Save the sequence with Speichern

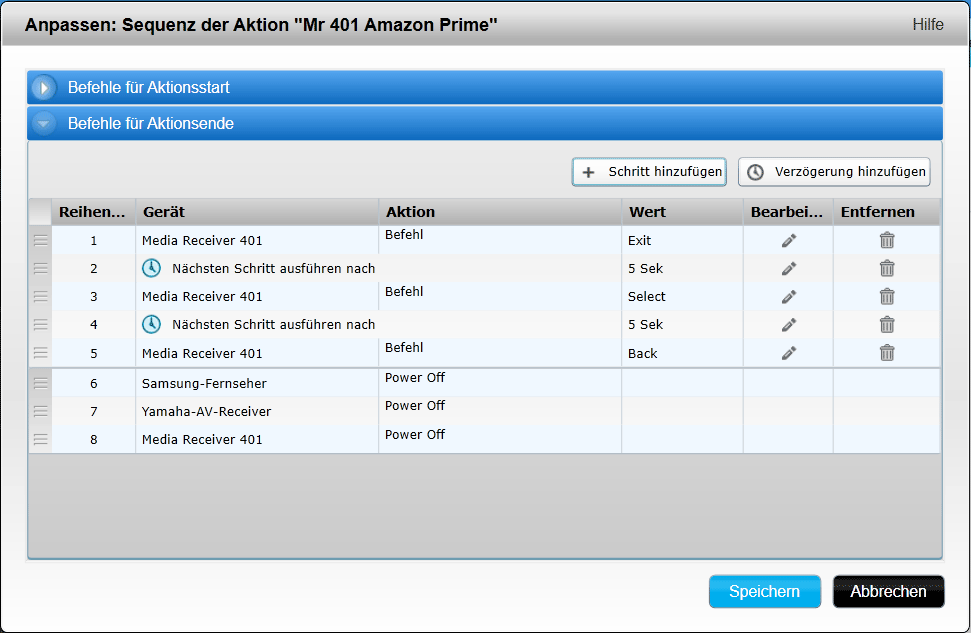pos(764,591)
